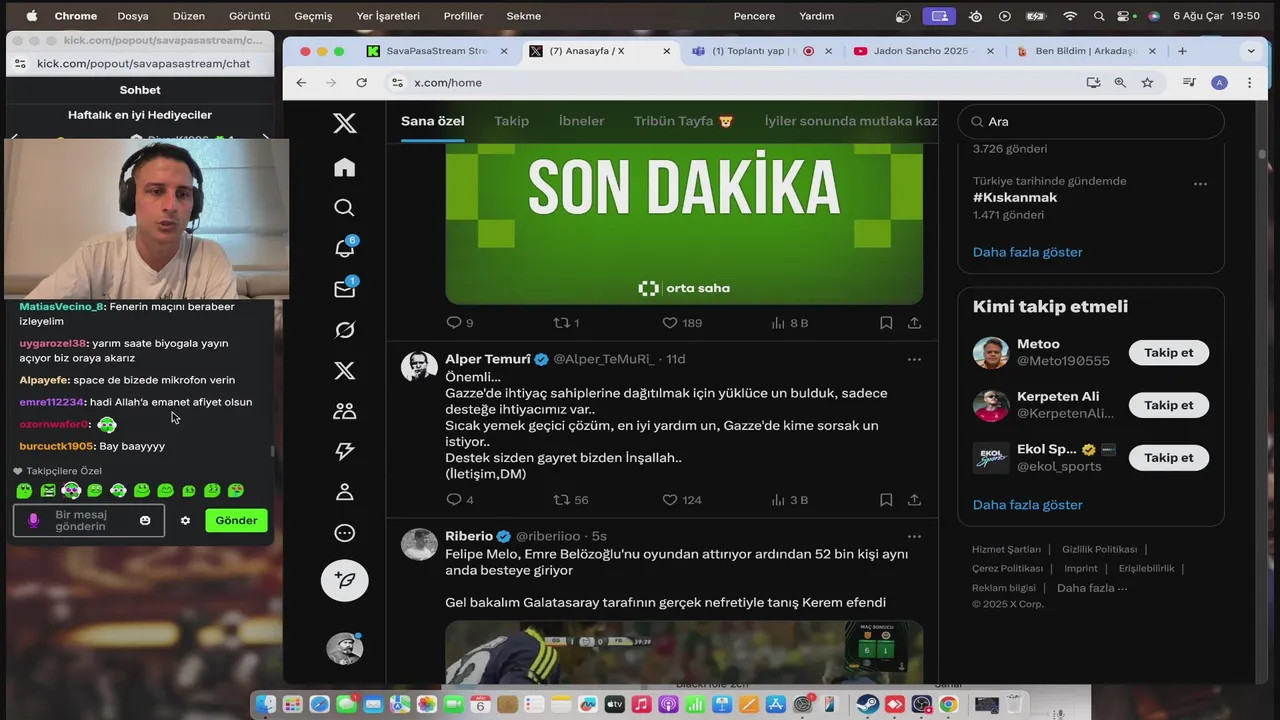The width and height of the screenshot is (1280, 720).
Task: Click Chrome back arrow
Action: tap(301, 83)
